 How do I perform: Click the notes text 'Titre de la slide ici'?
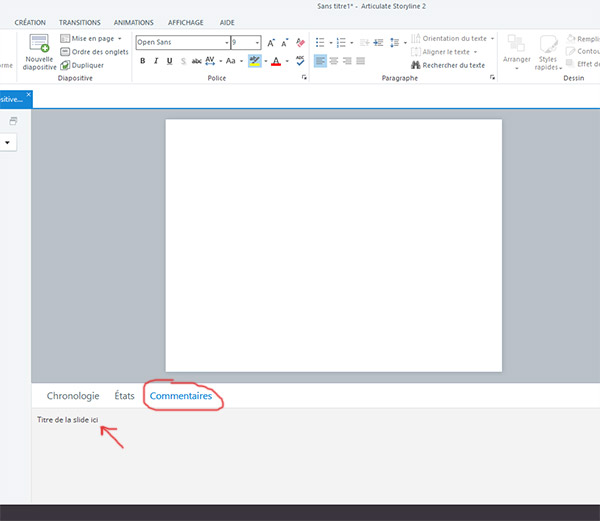click(x=68, y=420)
